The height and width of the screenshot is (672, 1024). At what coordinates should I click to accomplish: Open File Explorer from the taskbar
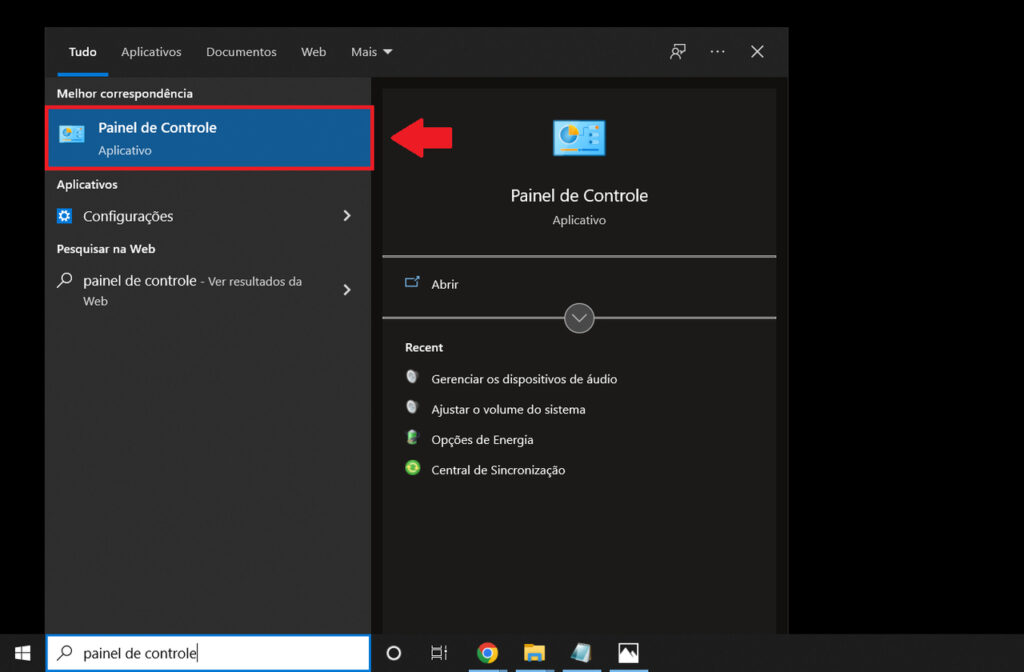click(x=534, y=652)
